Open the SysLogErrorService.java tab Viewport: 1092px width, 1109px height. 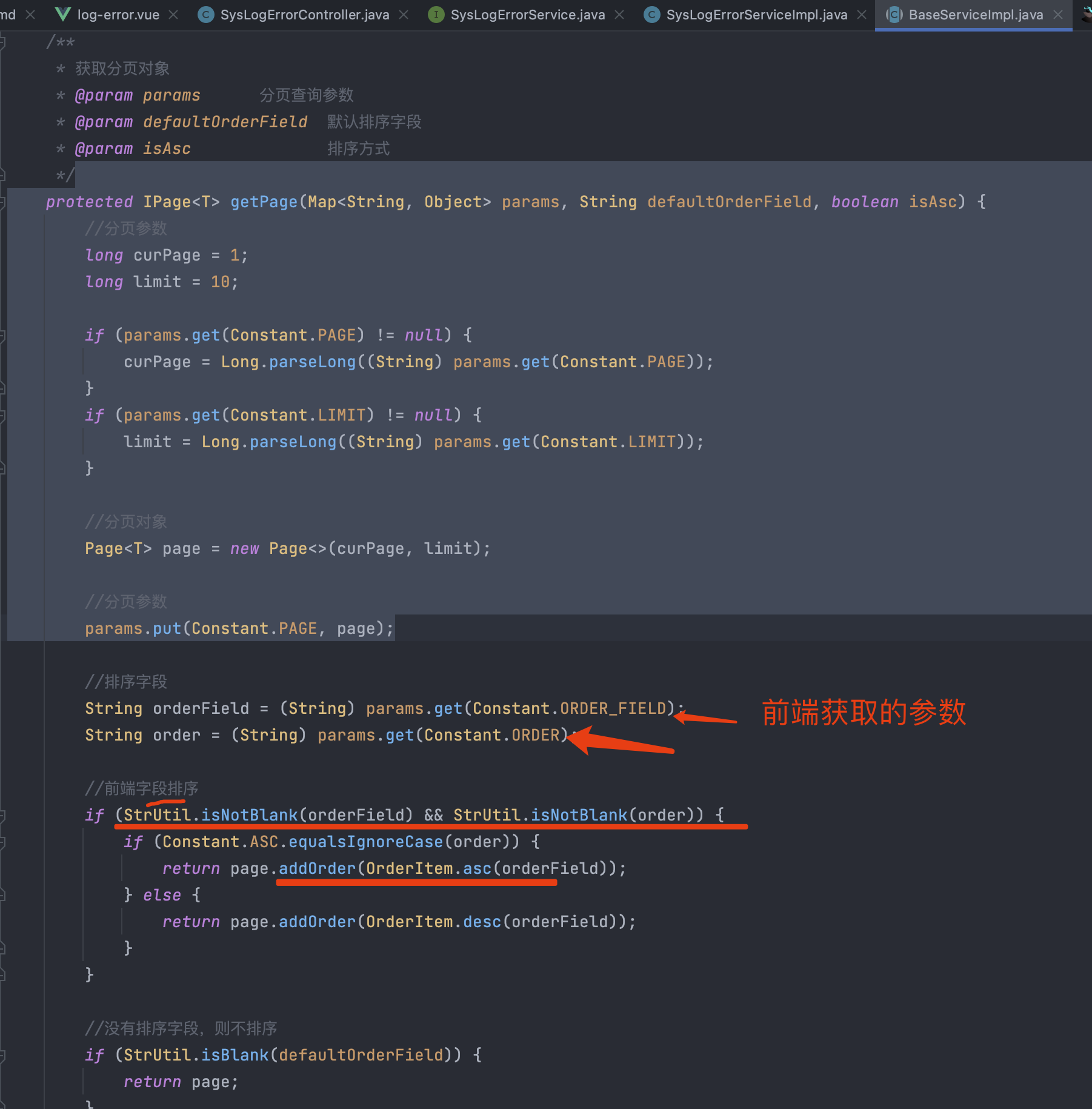coord(527,15)
